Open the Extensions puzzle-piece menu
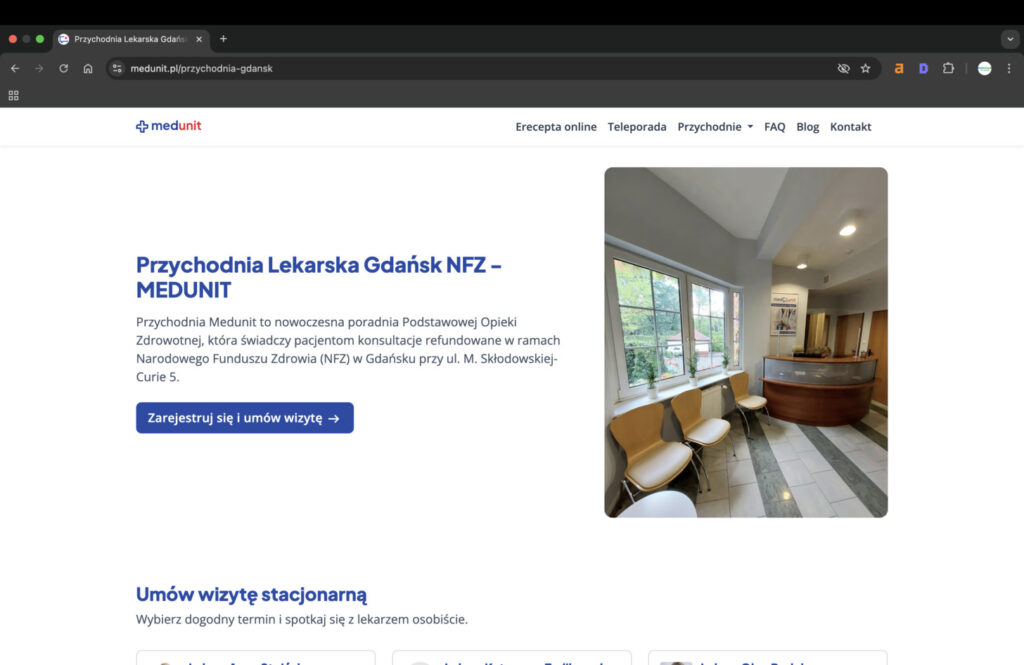 coord(948,69)
